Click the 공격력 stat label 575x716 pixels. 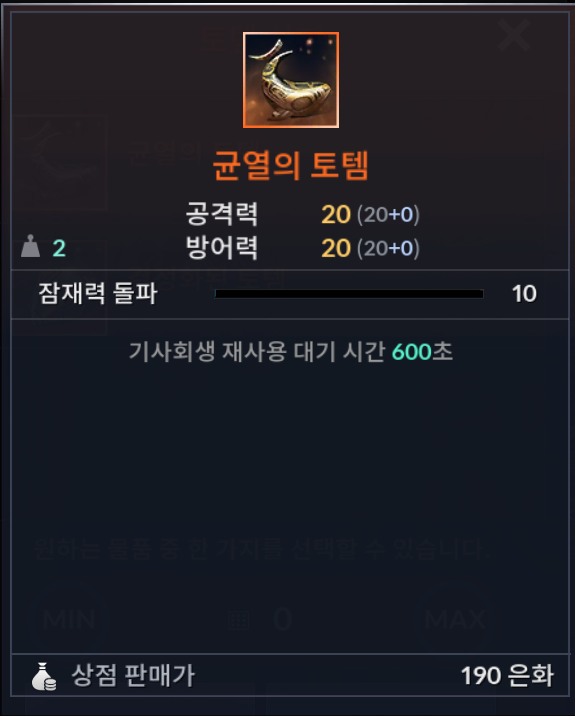pyautogui.click(x=222, y=214)
